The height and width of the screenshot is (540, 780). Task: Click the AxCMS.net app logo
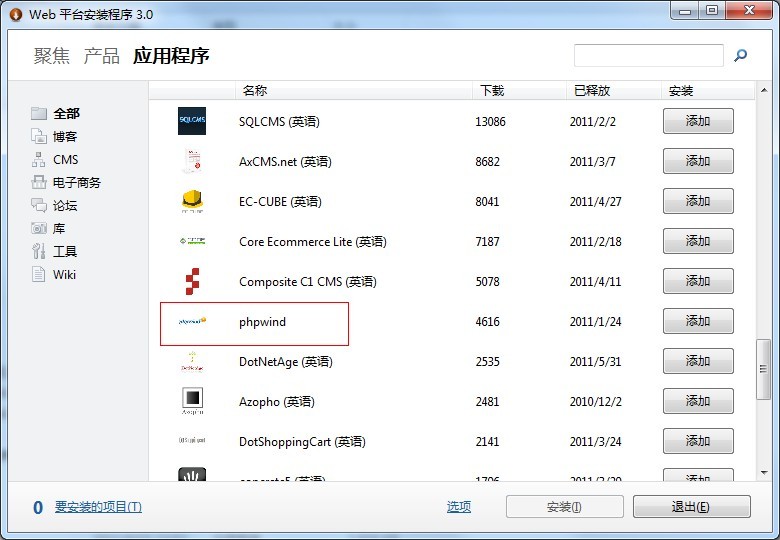(192, 161)
